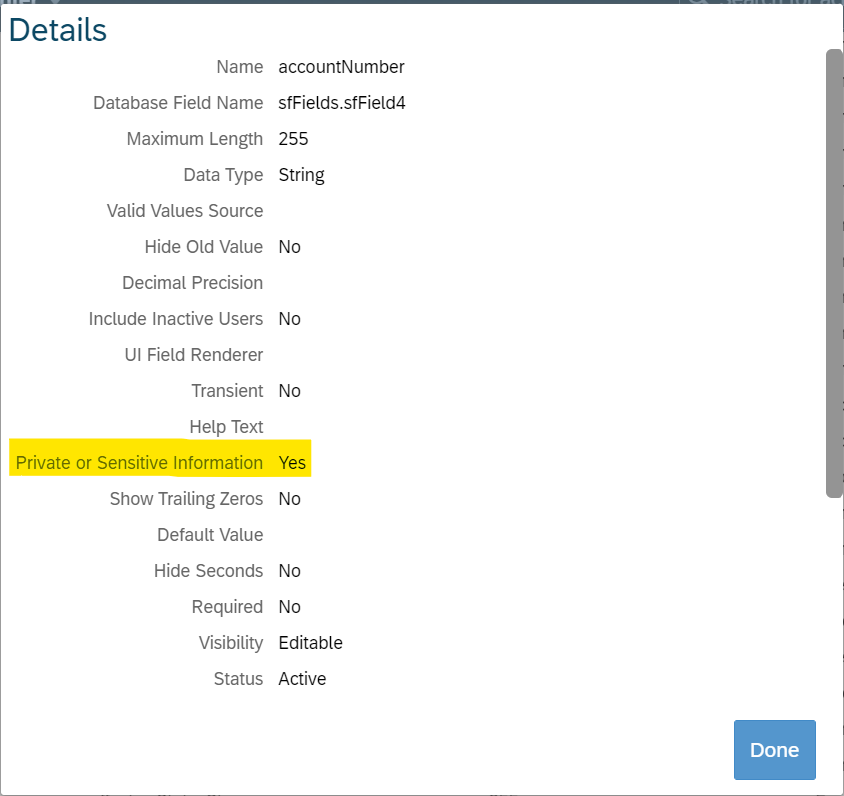Image resolution: width=844 pixels, height=796 pixels.
Task: Click the 'Hide Old Value' label
Action: pos(204,247)
